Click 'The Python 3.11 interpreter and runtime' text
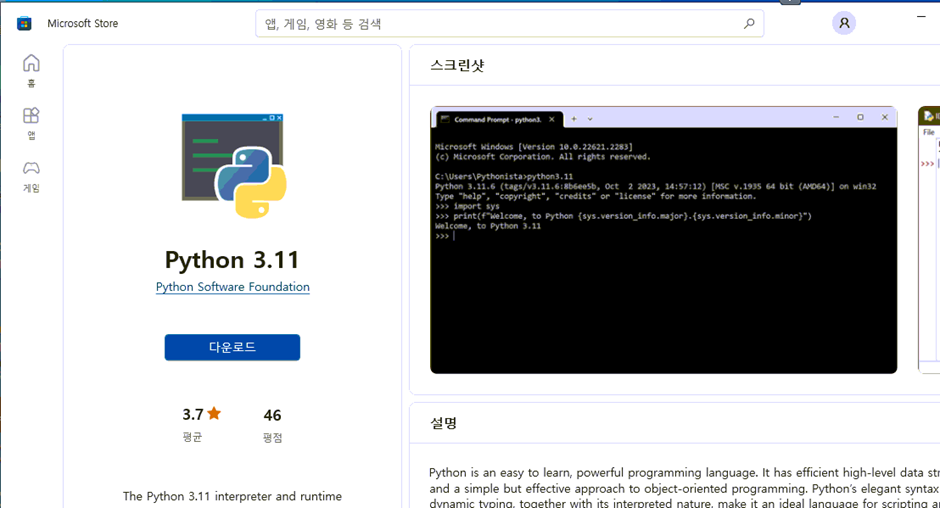940x508 pixels. (x=232, y=496)
